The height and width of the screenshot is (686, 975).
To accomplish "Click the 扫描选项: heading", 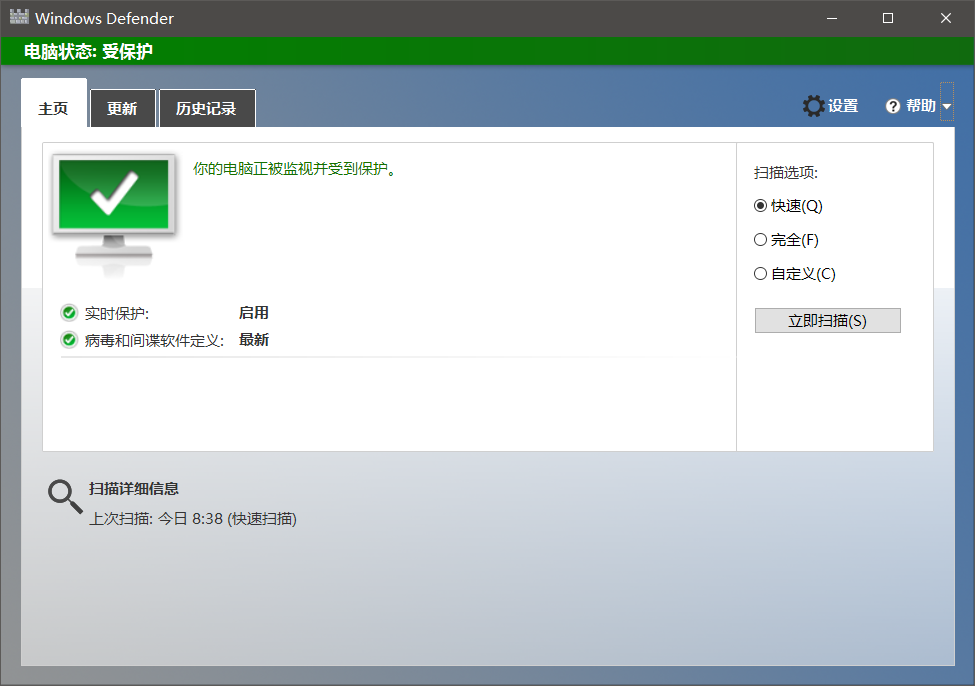I will [x=785, y=173].
